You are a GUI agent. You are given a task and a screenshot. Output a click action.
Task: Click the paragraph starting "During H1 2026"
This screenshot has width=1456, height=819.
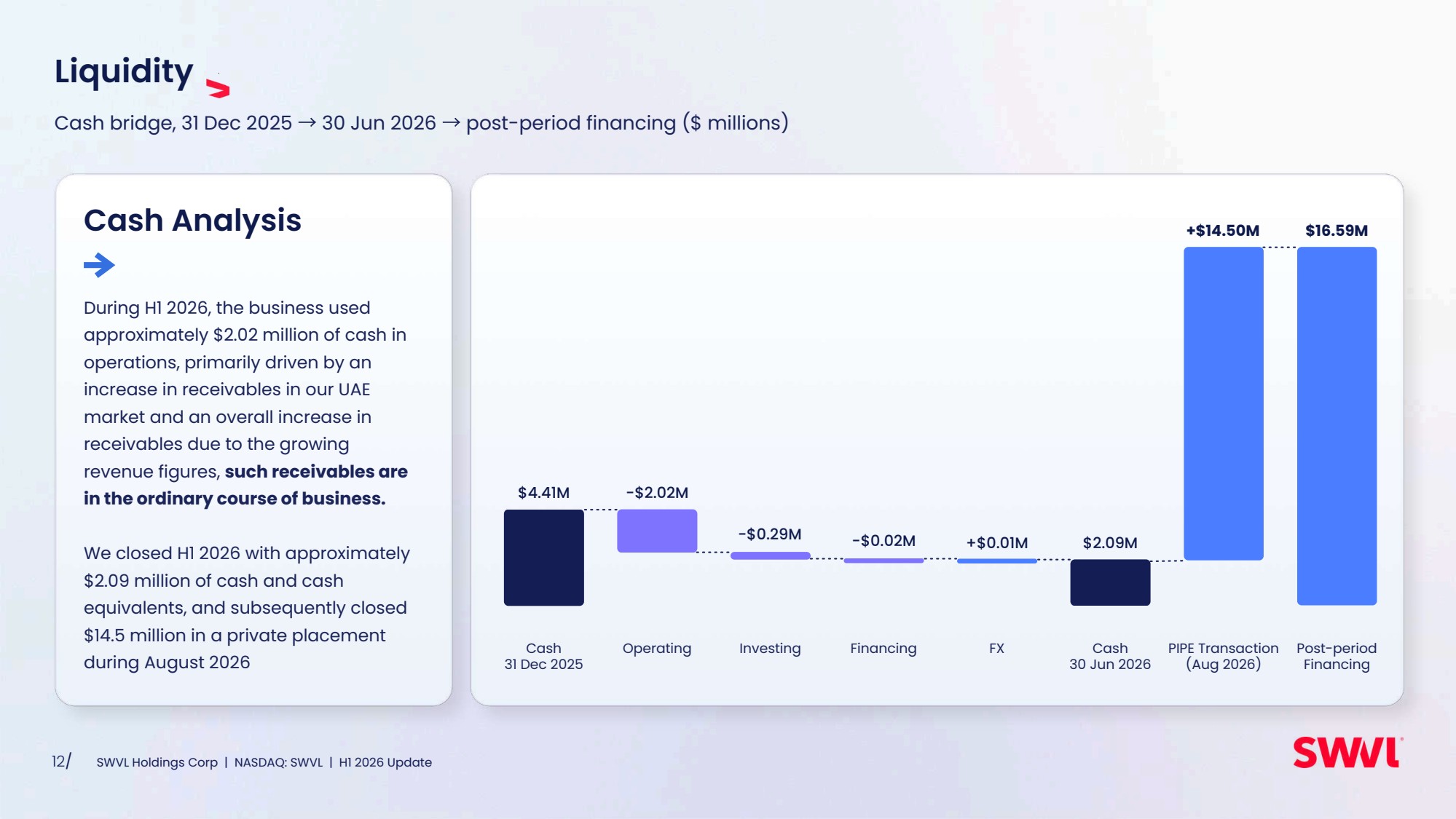(x=246, y=403)
